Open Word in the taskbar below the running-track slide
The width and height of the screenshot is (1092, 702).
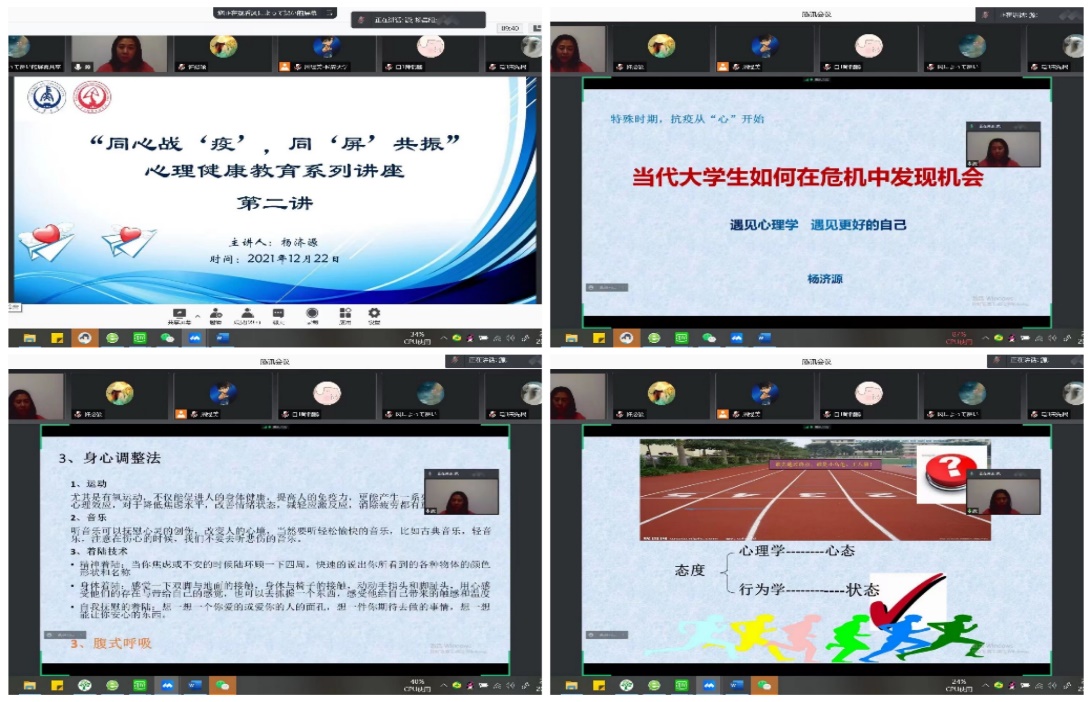737,686
